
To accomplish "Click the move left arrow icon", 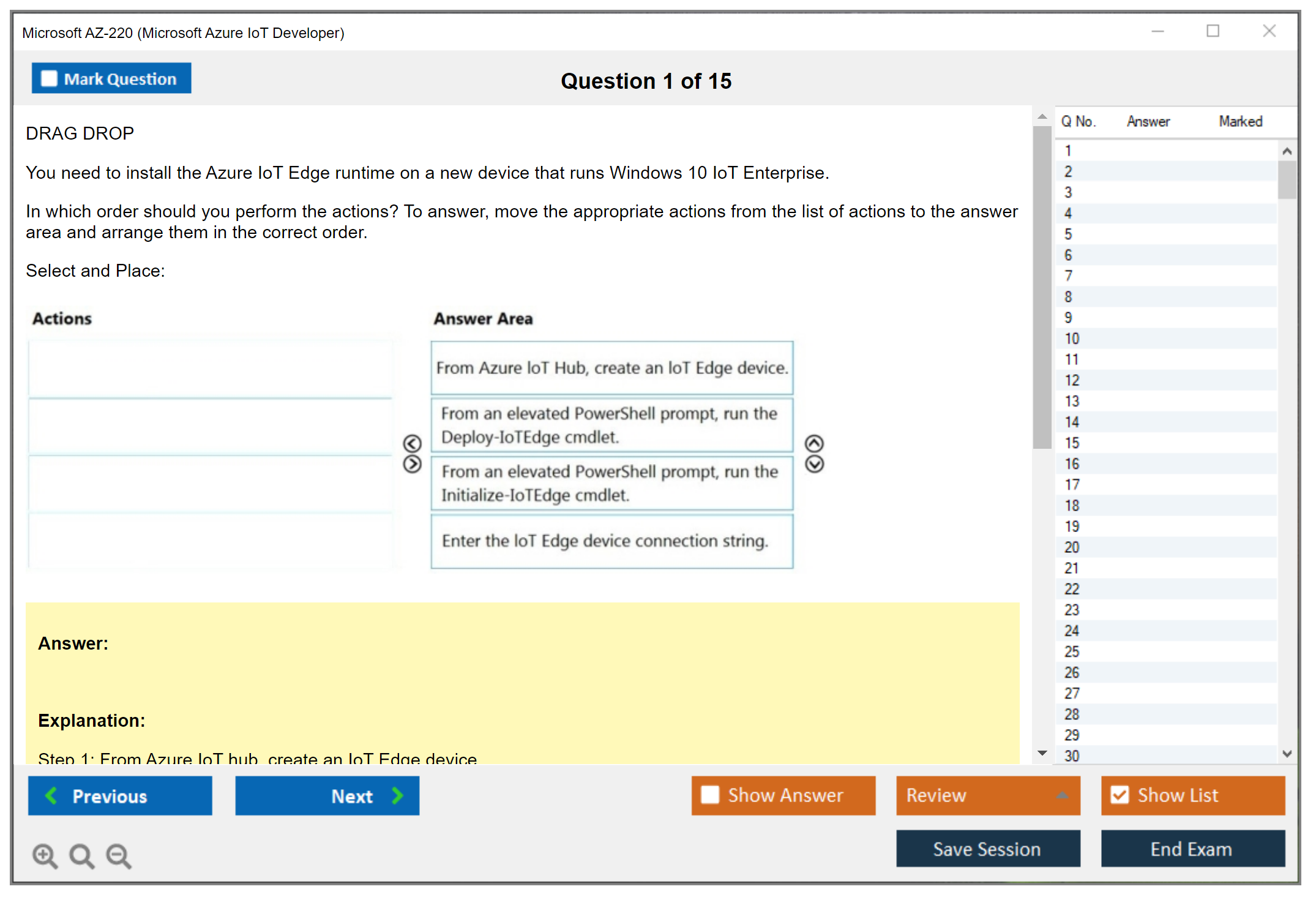I will (413, 443).
